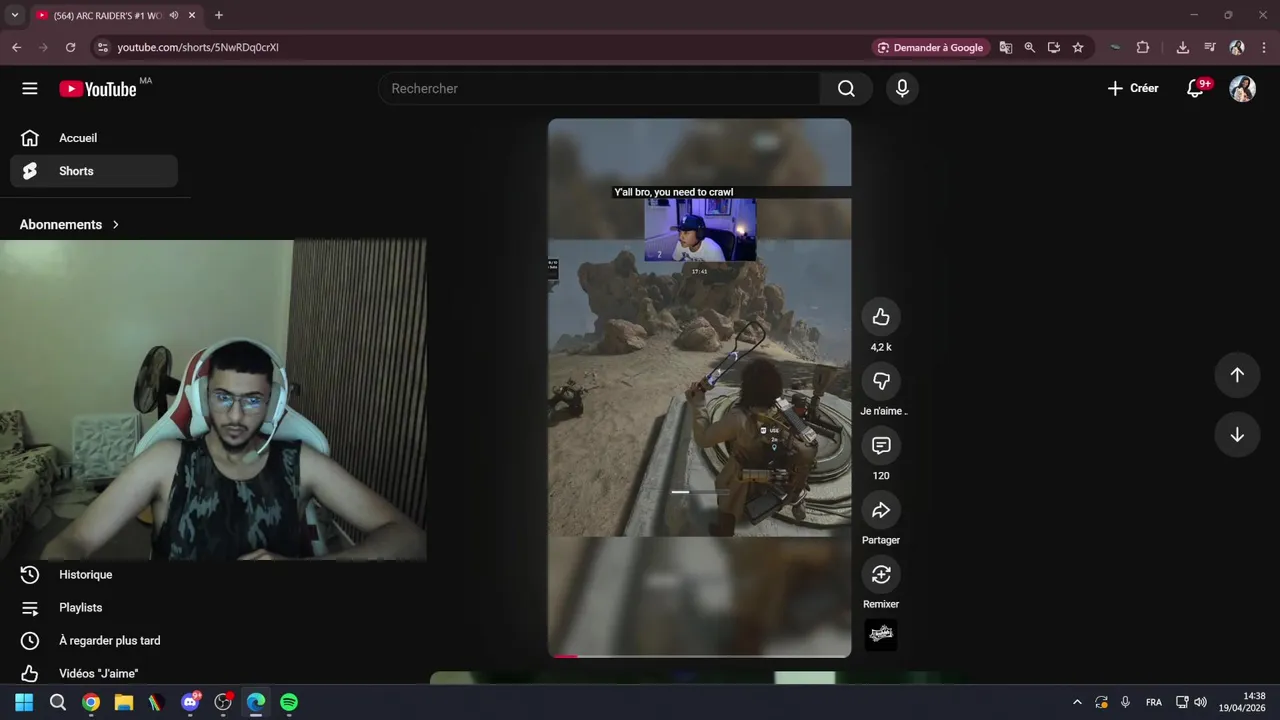Dislike the short with thumbs down
The width and height of the screenshot is (1280, 720).
click(x=881, y=381)
